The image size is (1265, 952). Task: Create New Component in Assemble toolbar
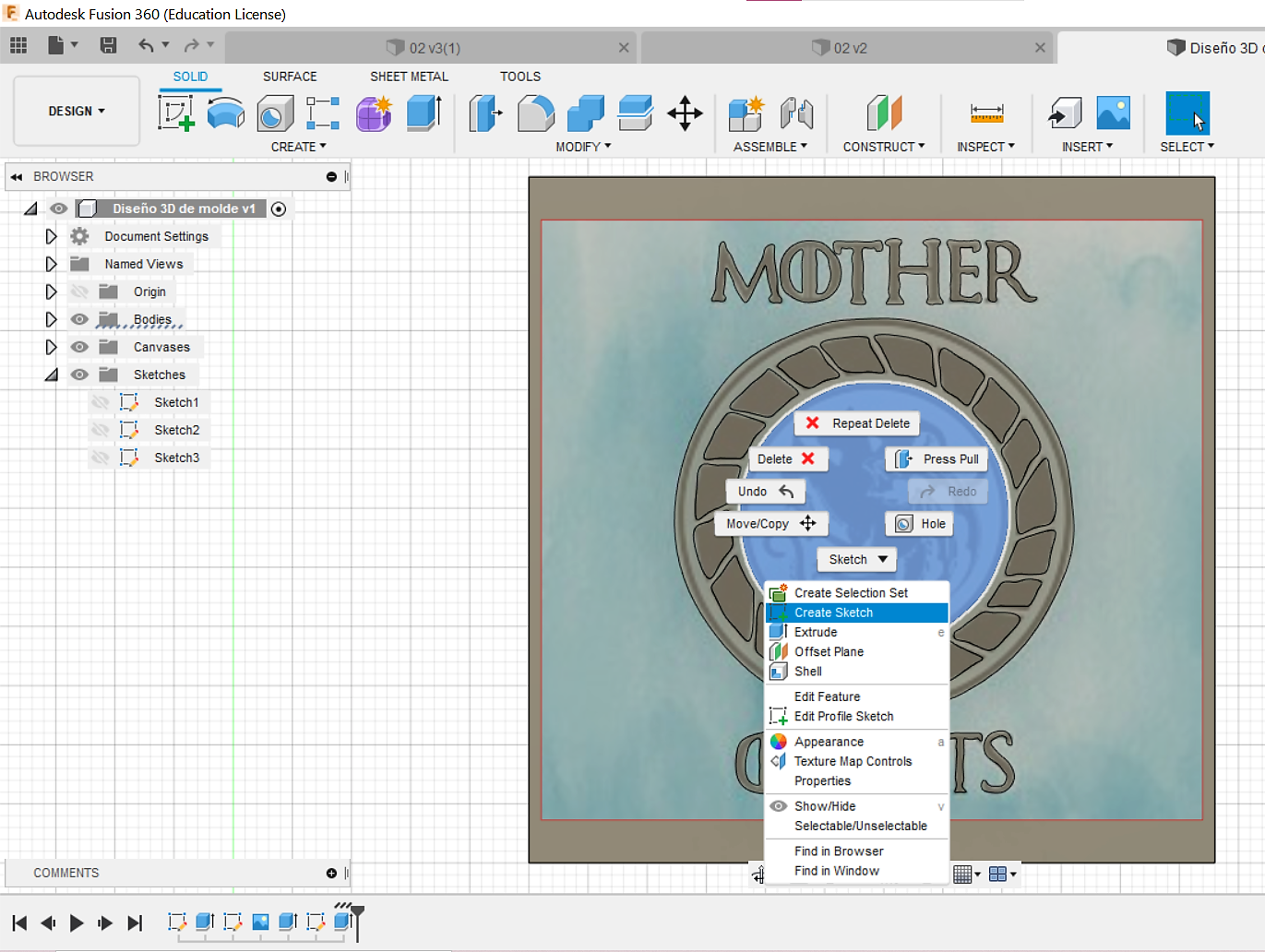point(746,113)
